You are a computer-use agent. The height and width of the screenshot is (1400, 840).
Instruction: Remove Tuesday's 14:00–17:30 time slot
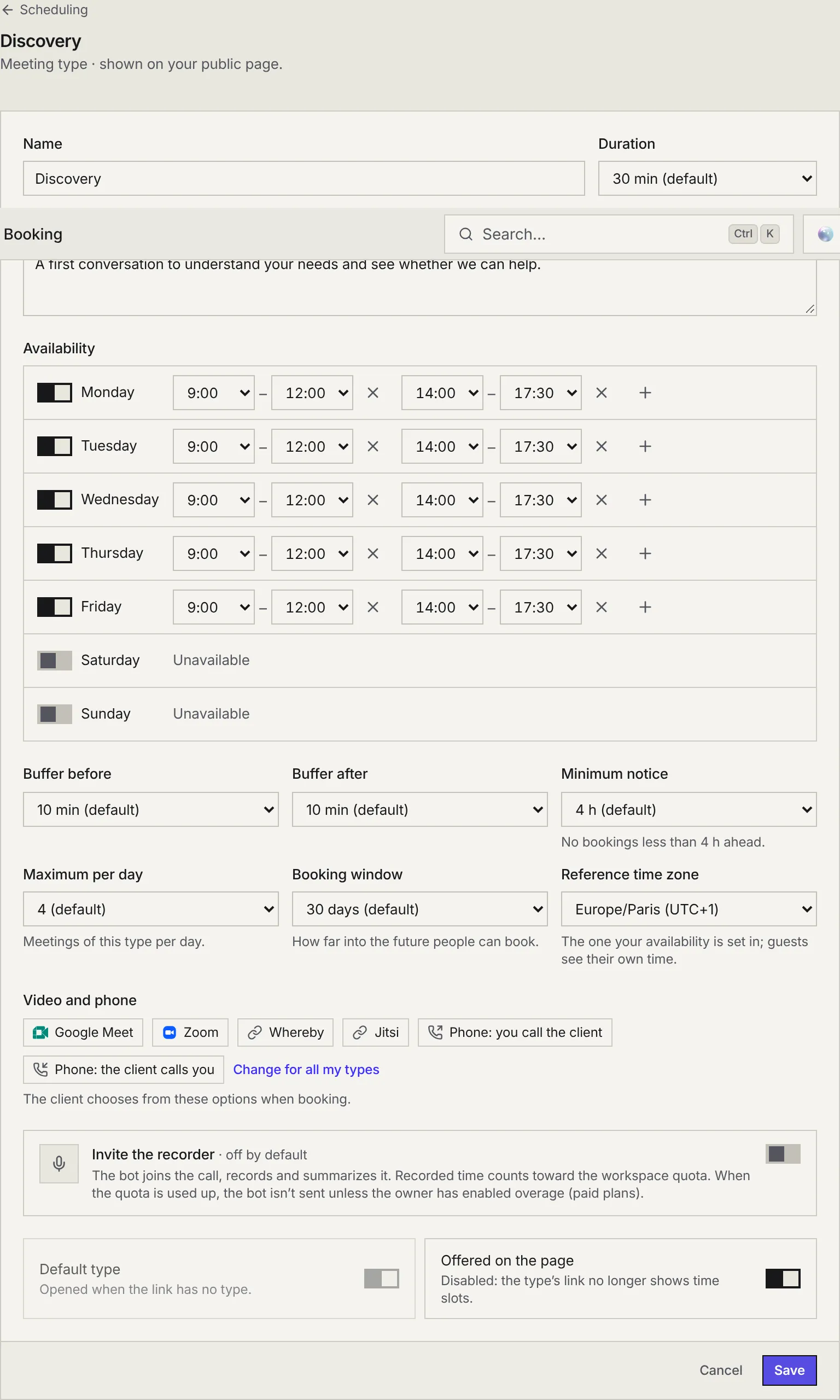click(601, 446)
